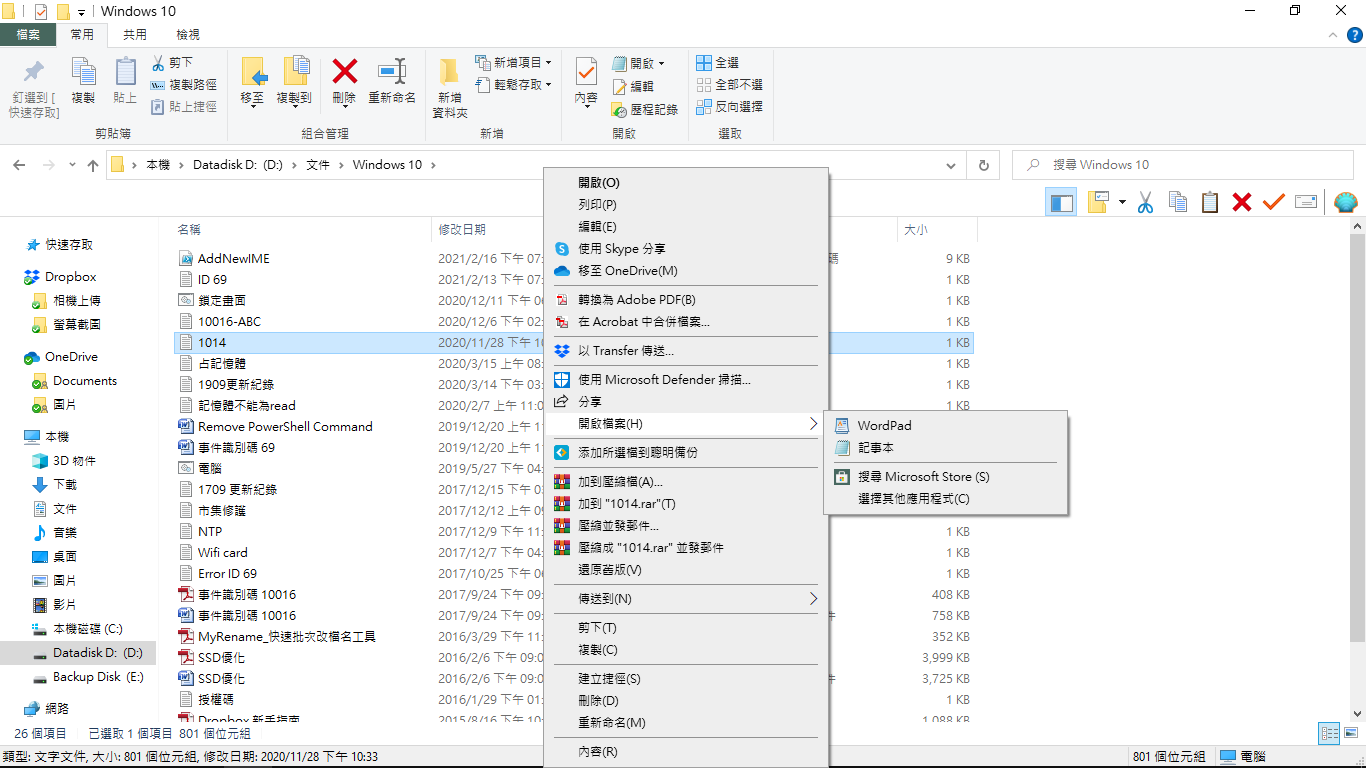
Task: Choose 開啟(O) in the context menu
Action: pos(686,182)
